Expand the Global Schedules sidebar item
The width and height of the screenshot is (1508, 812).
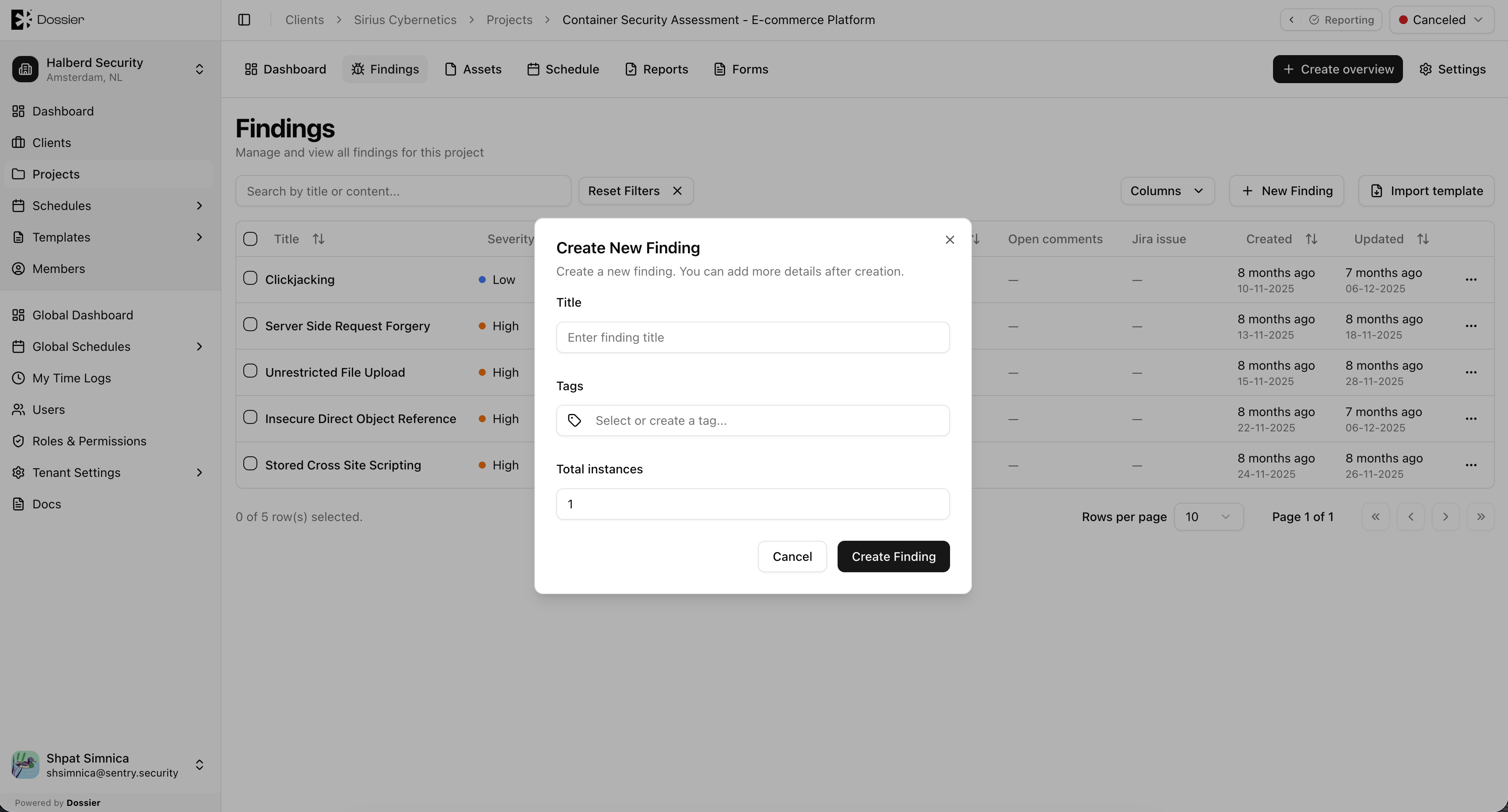pos(199,346)
